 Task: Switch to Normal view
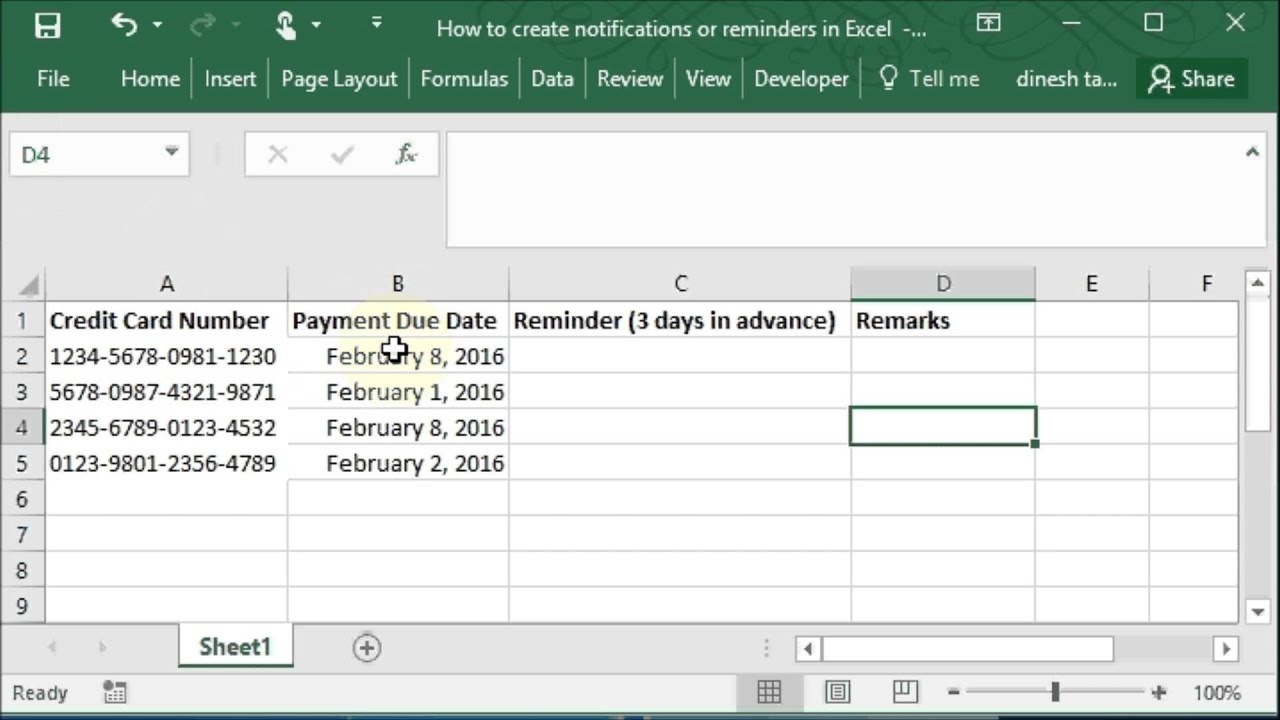(x=769, y=692)
